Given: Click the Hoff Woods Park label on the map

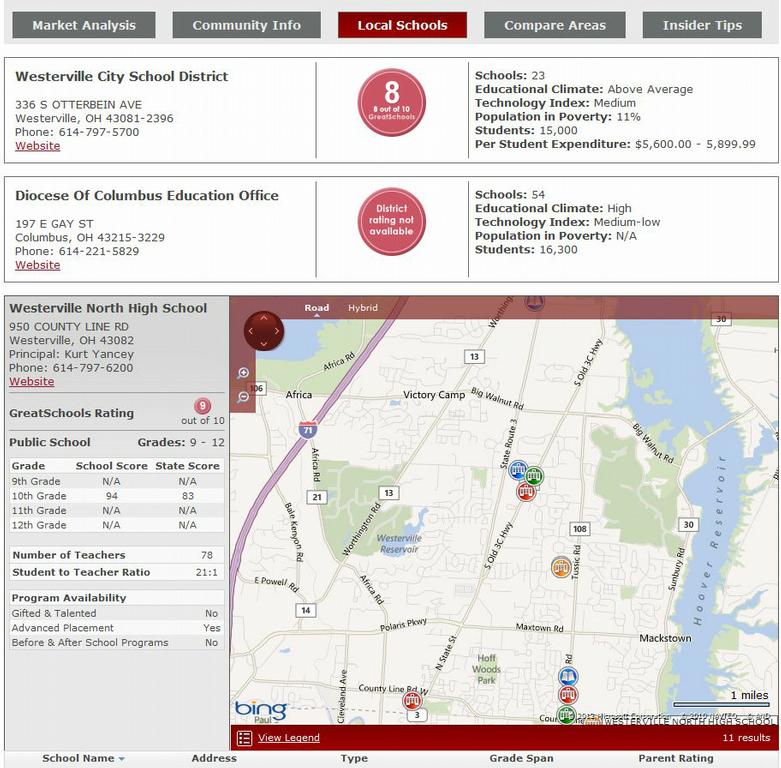Looking at the screenshot, I should 486,669.
